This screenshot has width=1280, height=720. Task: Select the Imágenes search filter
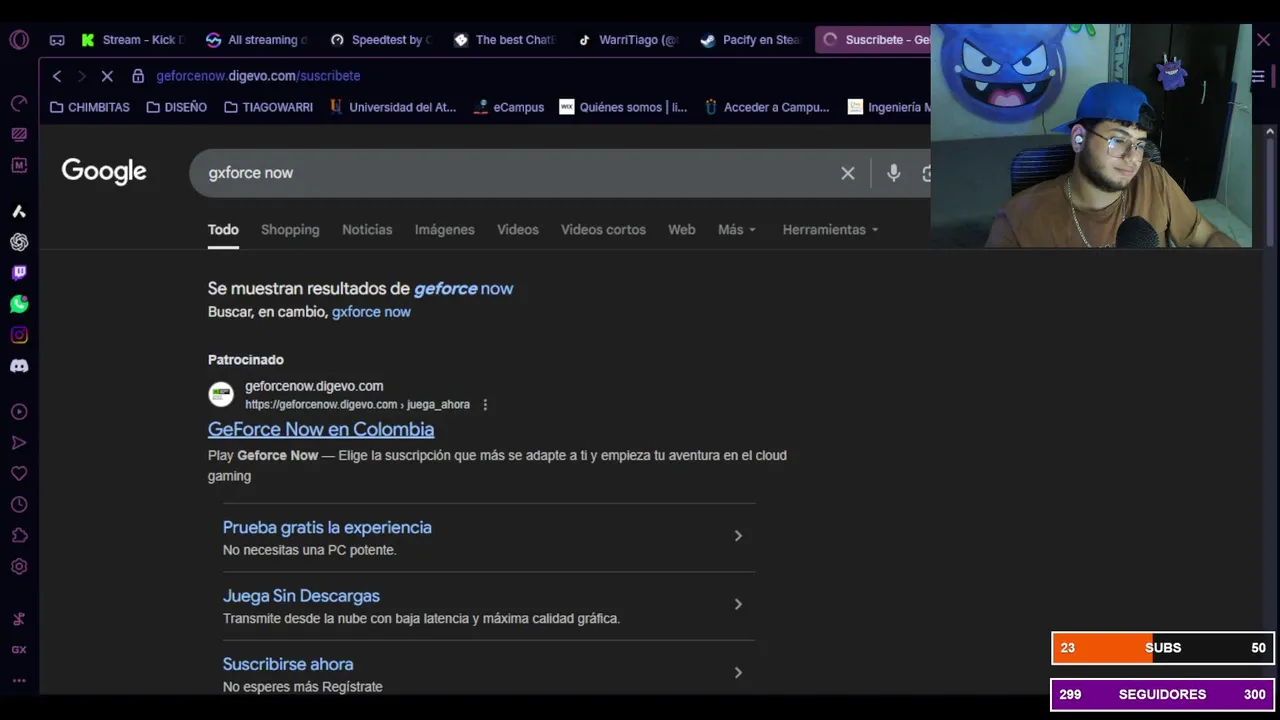click(x=445, y=230)
